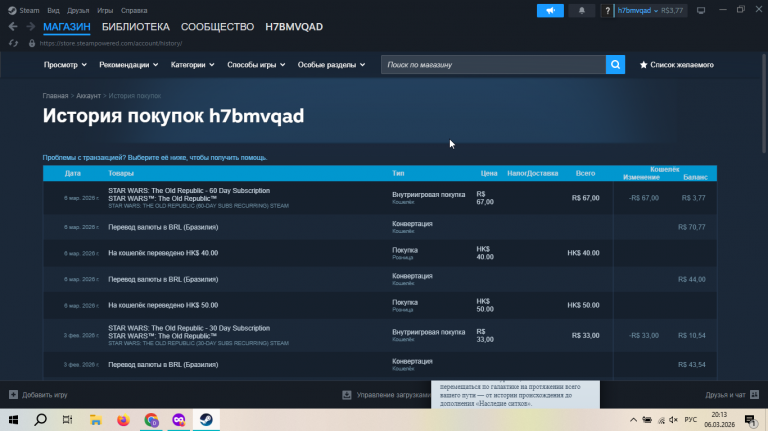The width and height of the screenshot is (768, 431).
Task: Open the 60 Day Subscription transaction row
Action: tap(380, 198)
